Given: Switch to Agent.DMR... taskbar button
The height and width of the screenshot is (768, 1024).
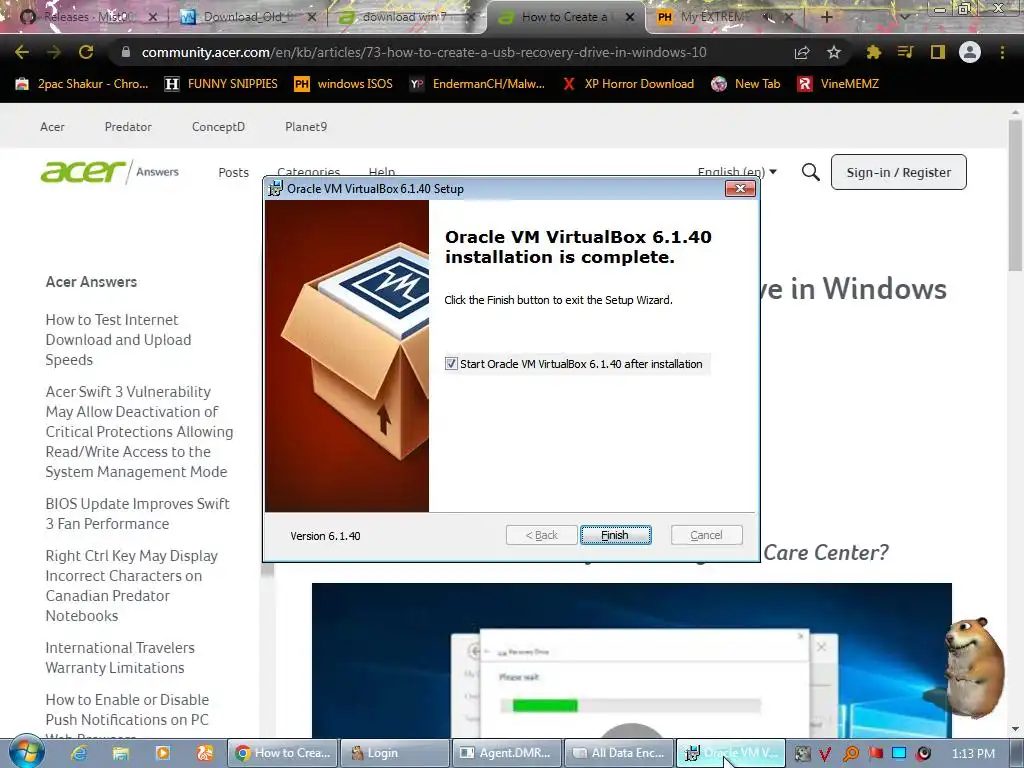Looking at the screenshot, I should (x=507, y=753).
